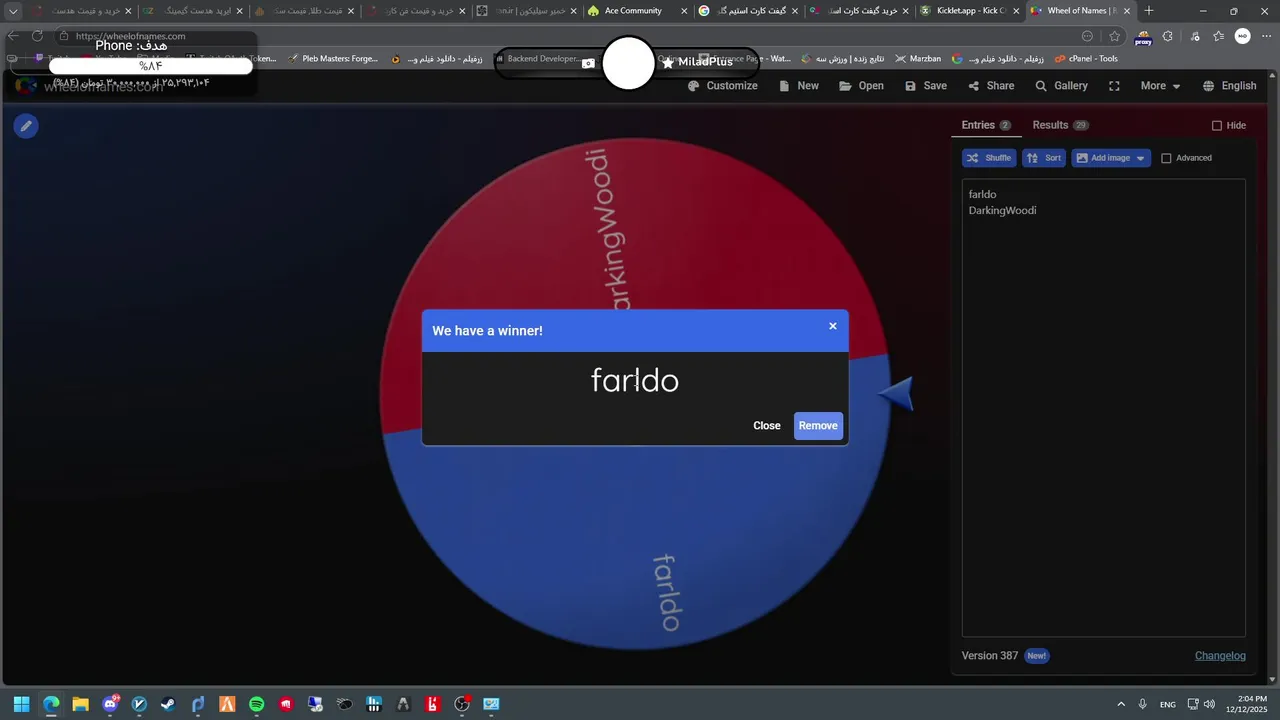Open a new browser tab
The width and height of the screenshot is (1280, 720).
point(1149,11)
